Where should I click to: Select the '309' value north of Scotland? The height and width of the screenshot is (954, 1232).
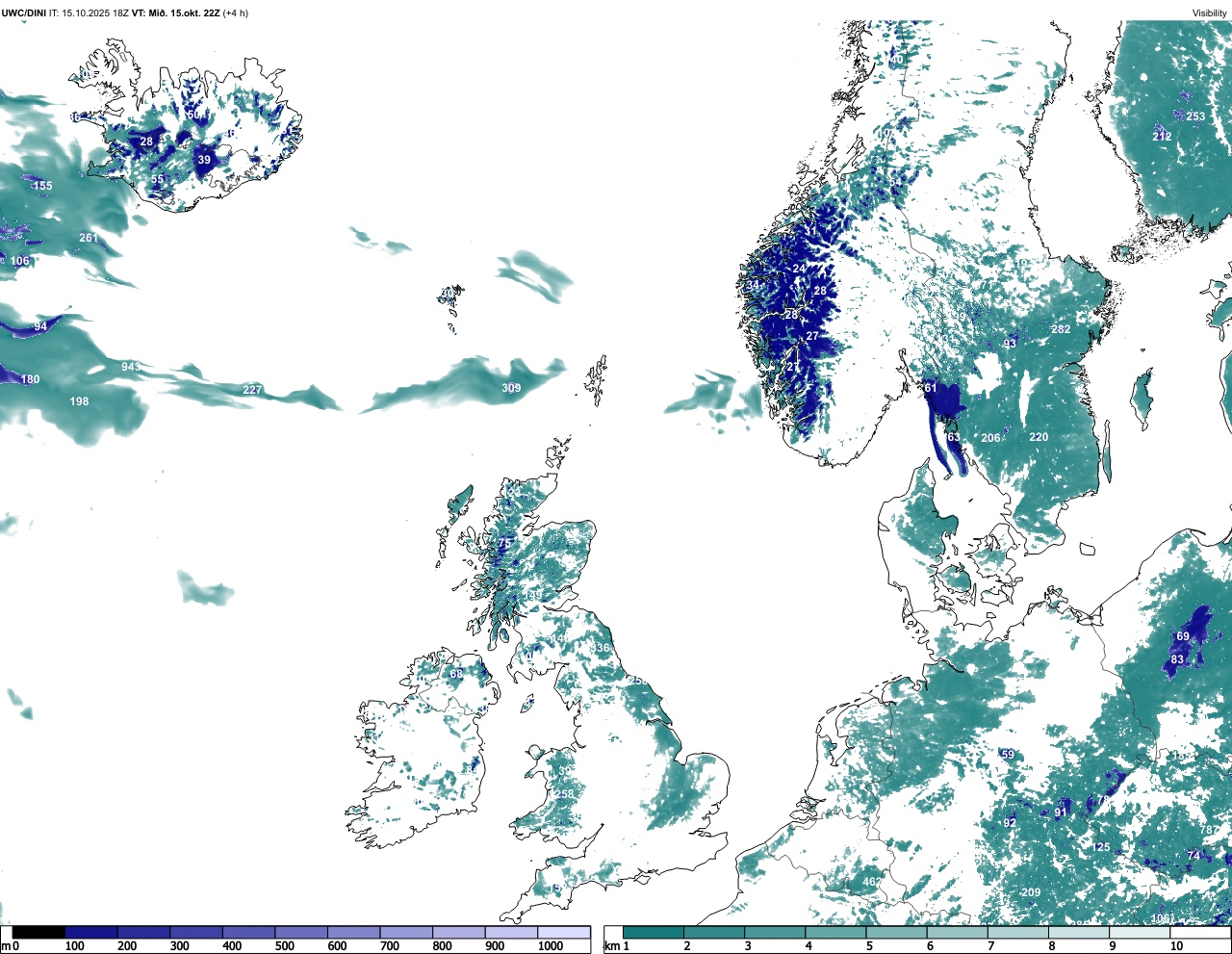click(x=511, y=388)
